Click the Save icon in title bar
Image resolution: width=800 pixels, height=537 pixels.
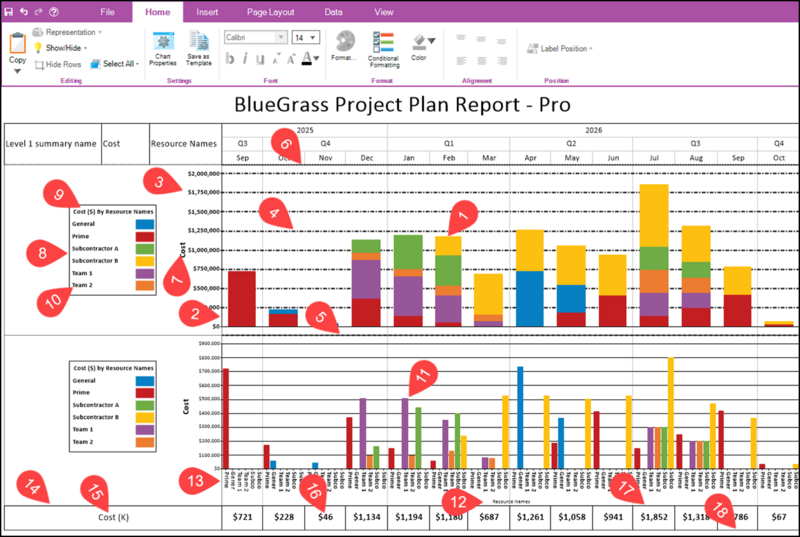pos(9,12)
